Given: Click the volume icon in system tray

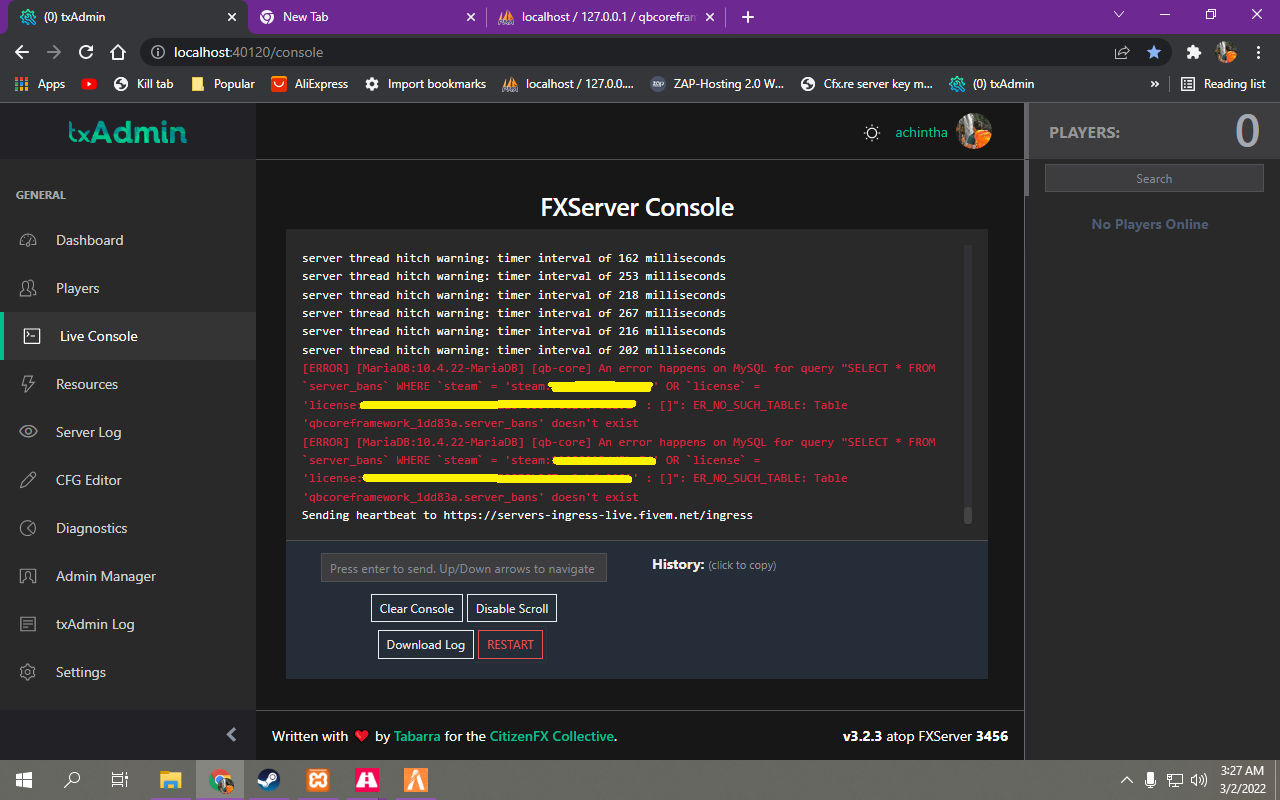Looking at the screenshot, I should pyautogui.click(x=1199, y=779).
